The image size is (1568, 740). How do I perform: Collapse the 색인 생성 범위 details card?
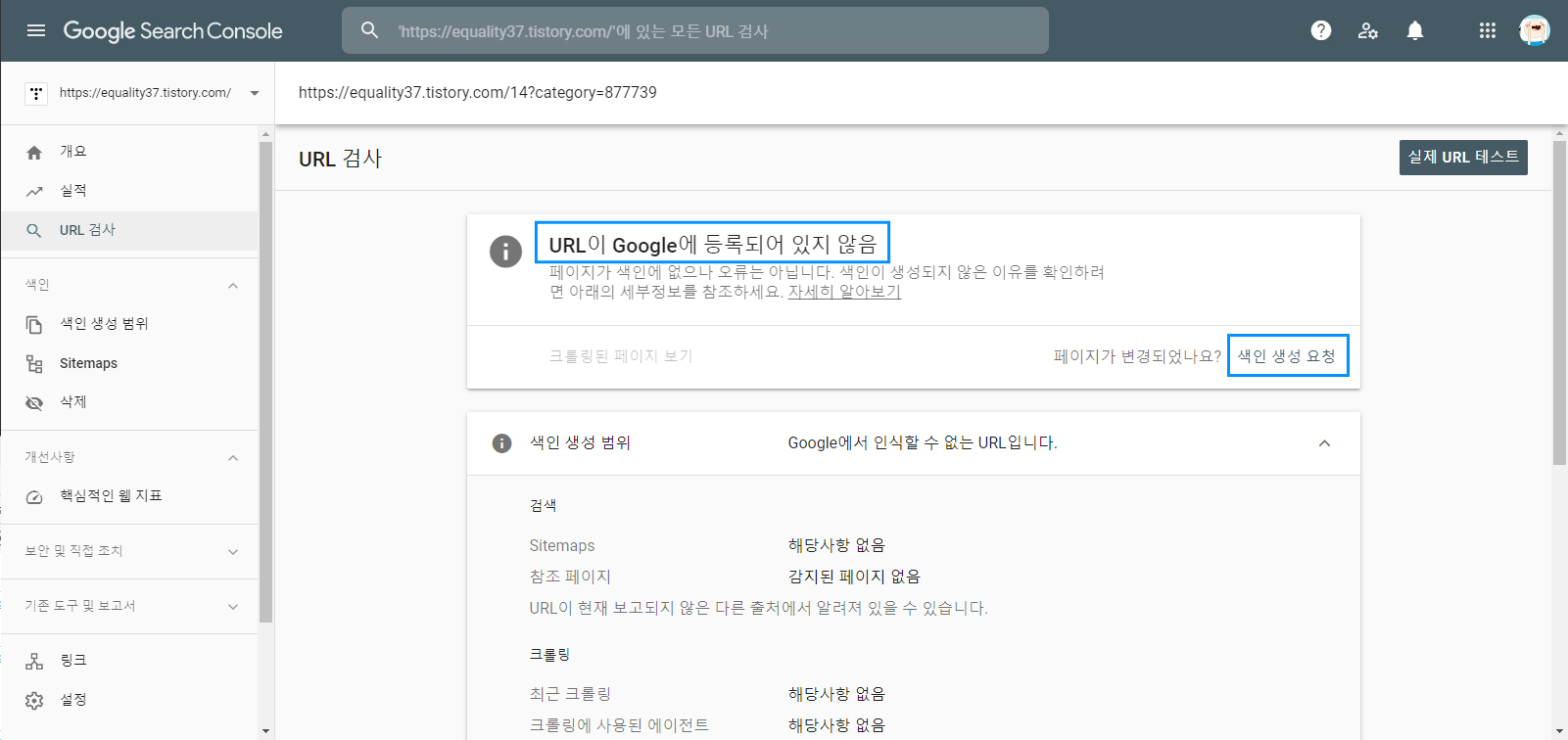pos(1324,443)
